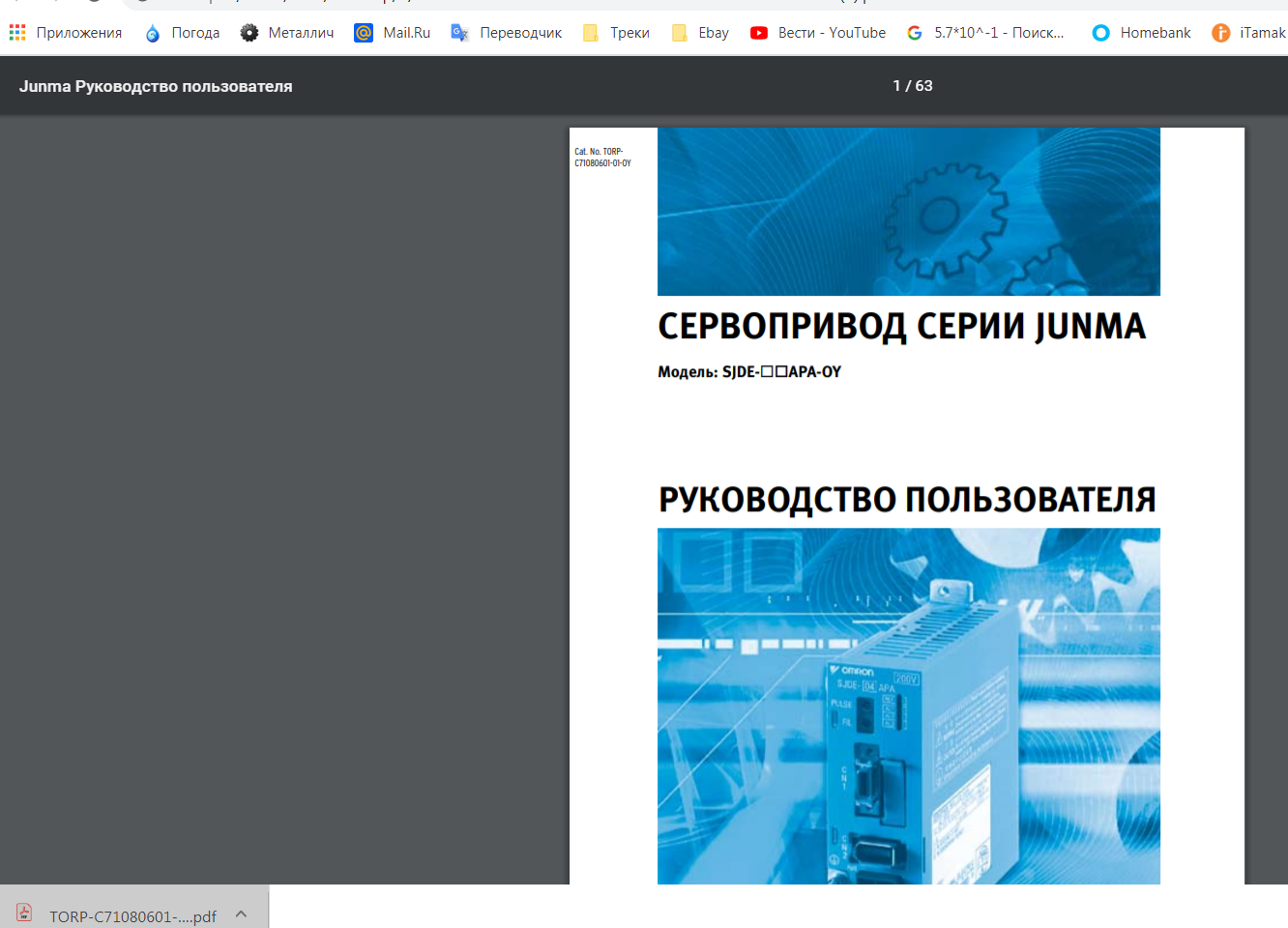Screen dimensions: 1288x928
Task: Click the Cat. No. TORP text on page
Action: pos(602,158)
